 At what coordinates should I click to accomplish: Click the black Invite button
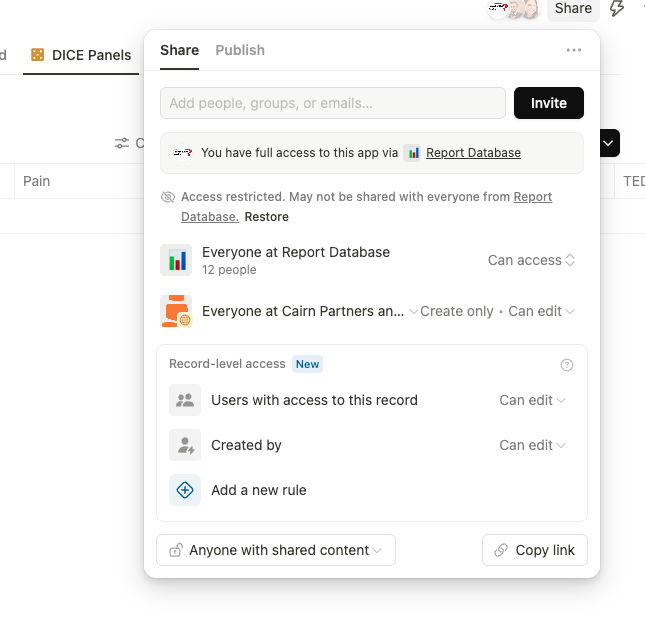549,103
